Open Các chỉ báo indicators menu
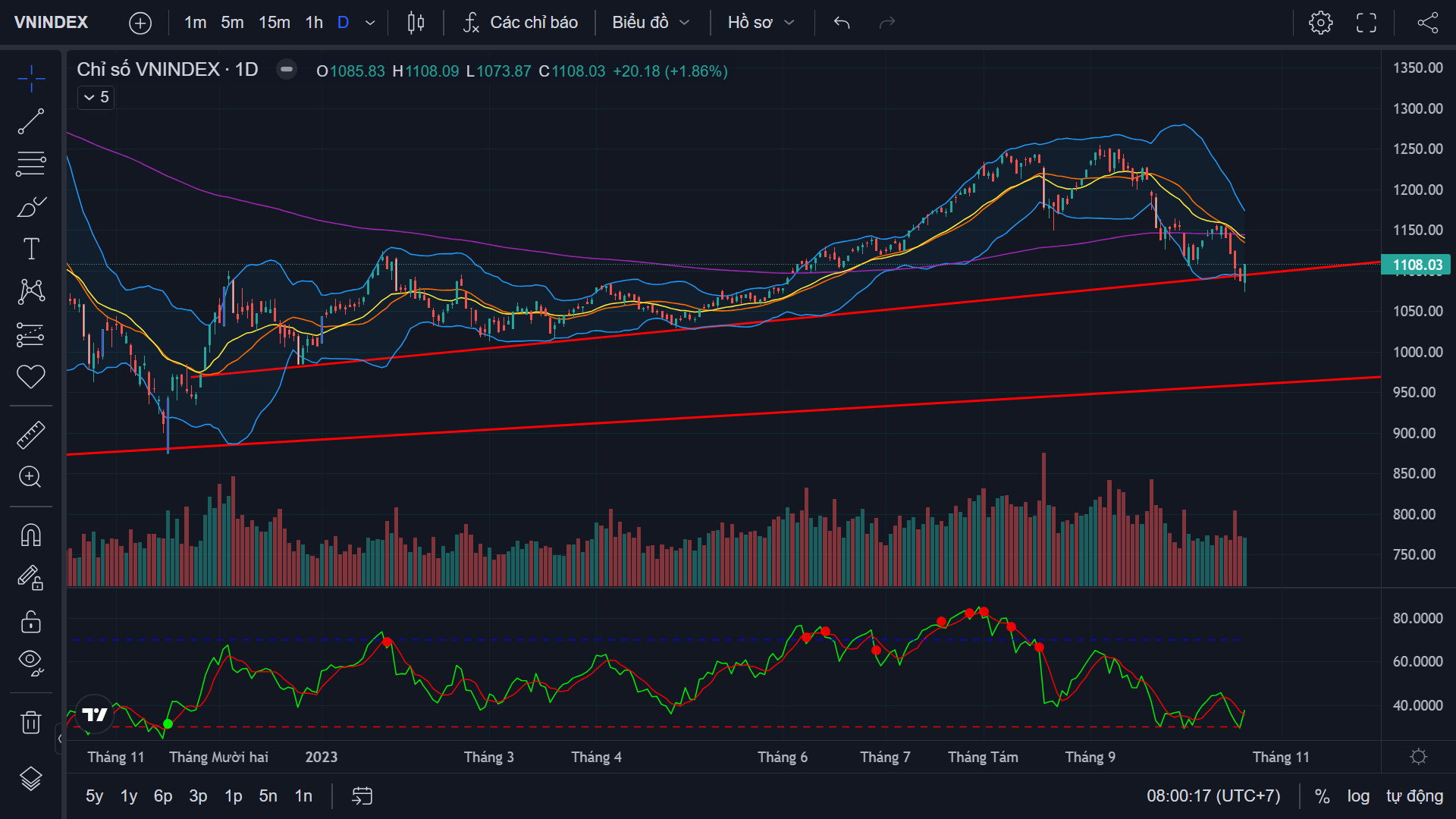Image resolution: width=1456 pixels, height=819 pixels. coord(520,23)
